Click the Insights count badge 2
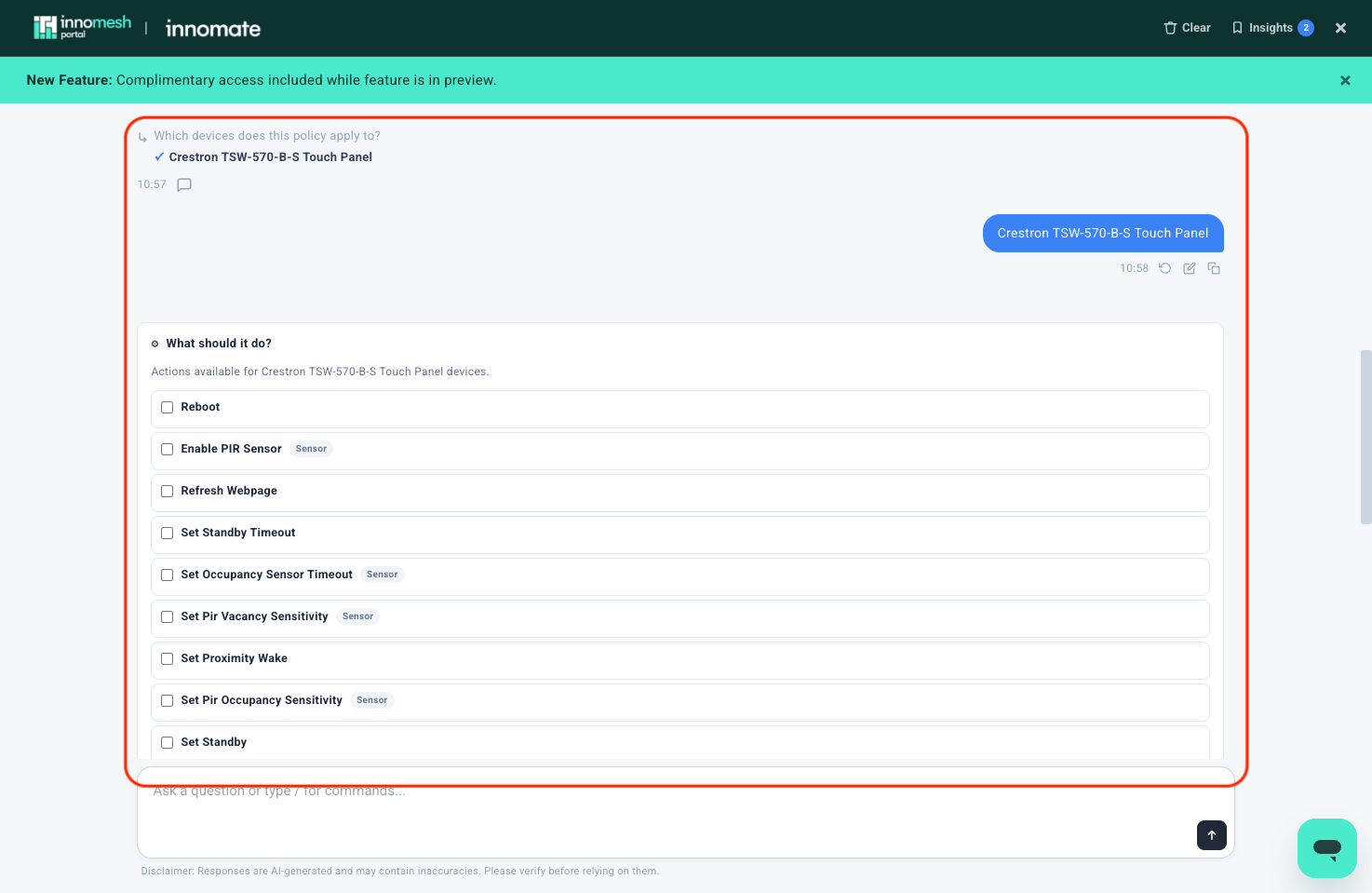Screen dimensions: 1372x893 coord(1306,28)
